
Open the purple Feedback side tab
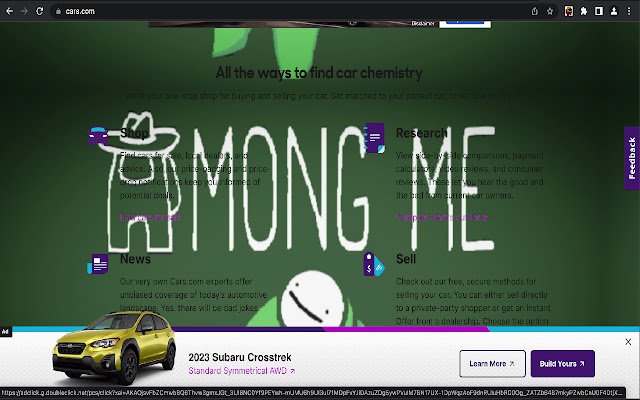point(632,158)
